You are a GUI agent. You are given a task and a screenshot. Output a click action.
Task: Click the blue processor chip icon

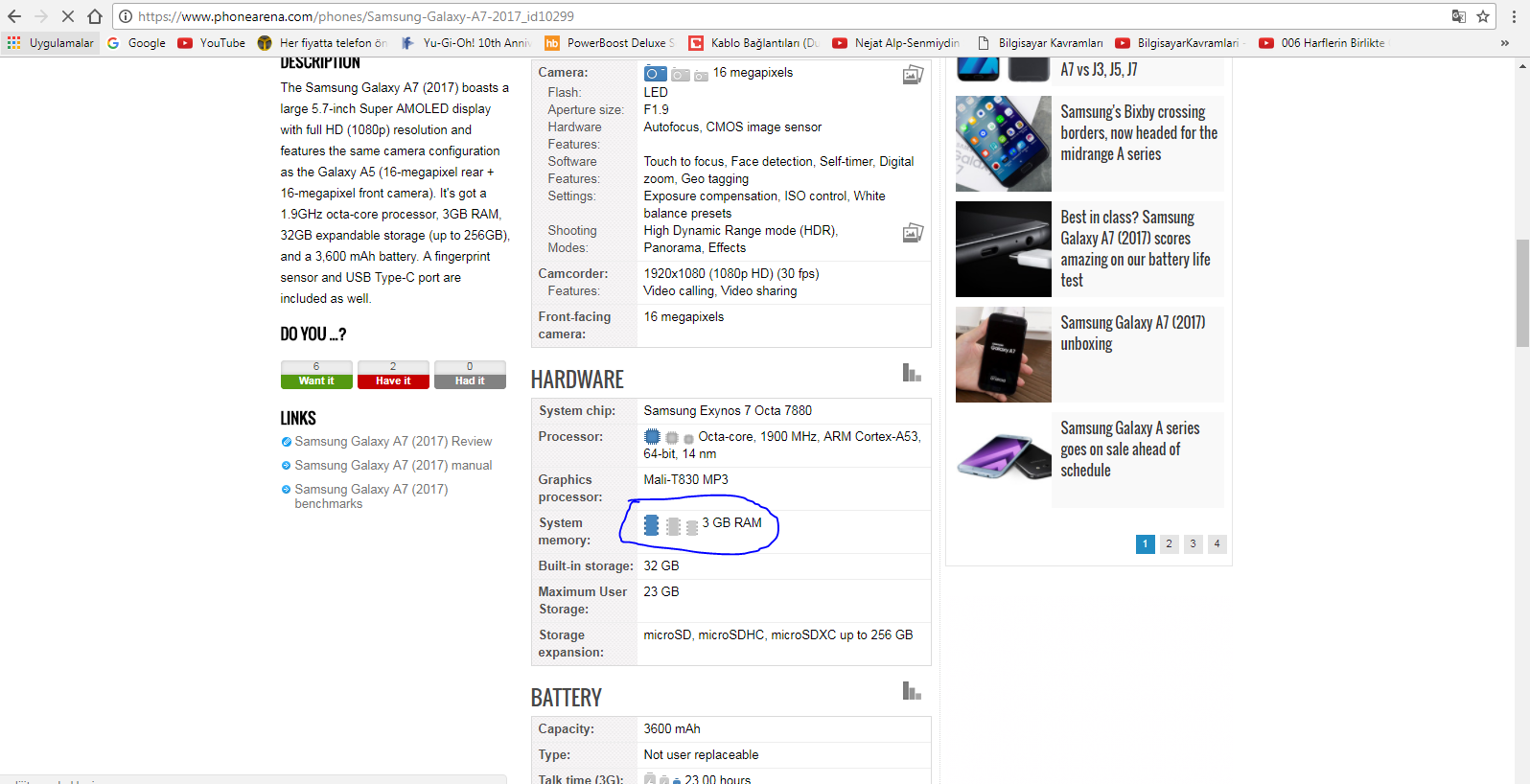click(652, 437)
